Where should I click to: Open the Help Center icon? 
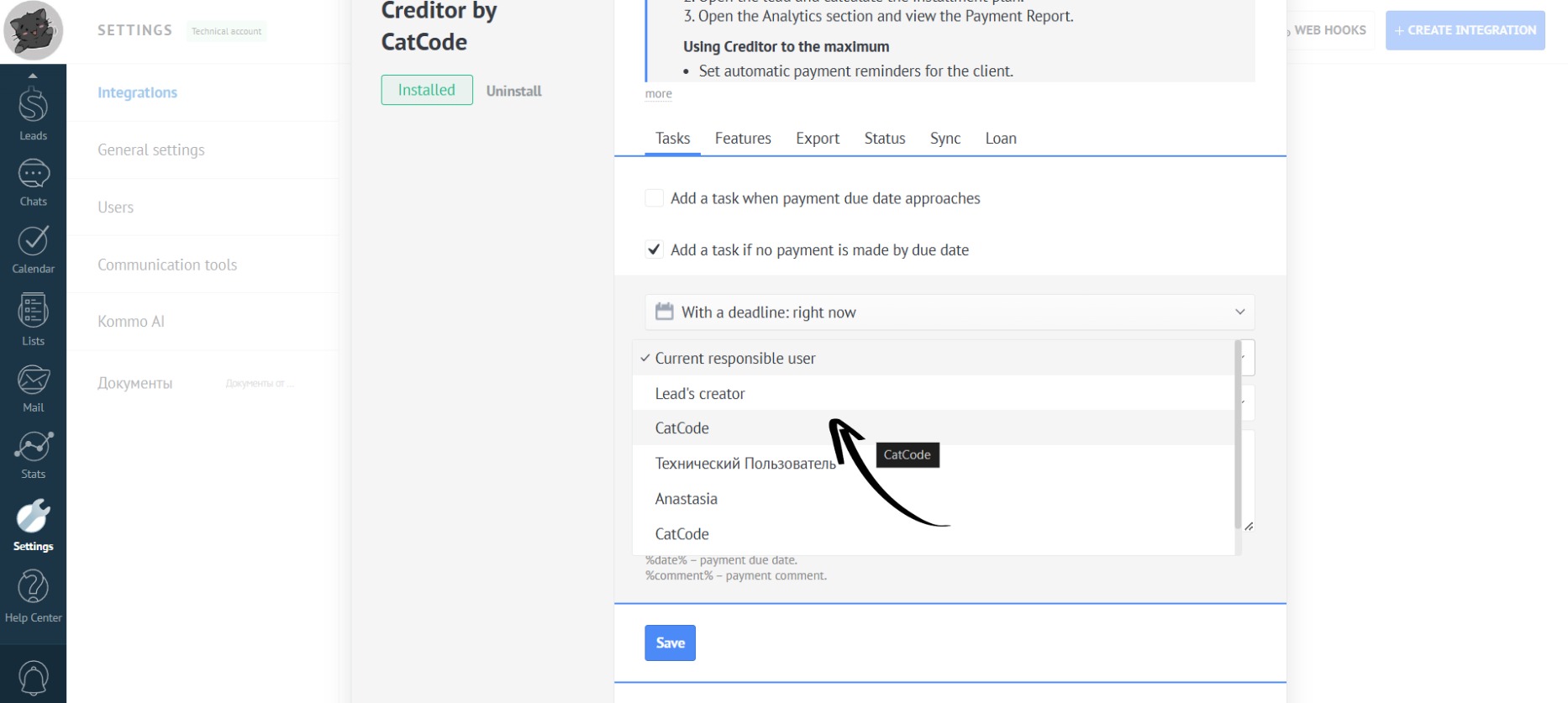pyautogui.click(x=33, y=588)
